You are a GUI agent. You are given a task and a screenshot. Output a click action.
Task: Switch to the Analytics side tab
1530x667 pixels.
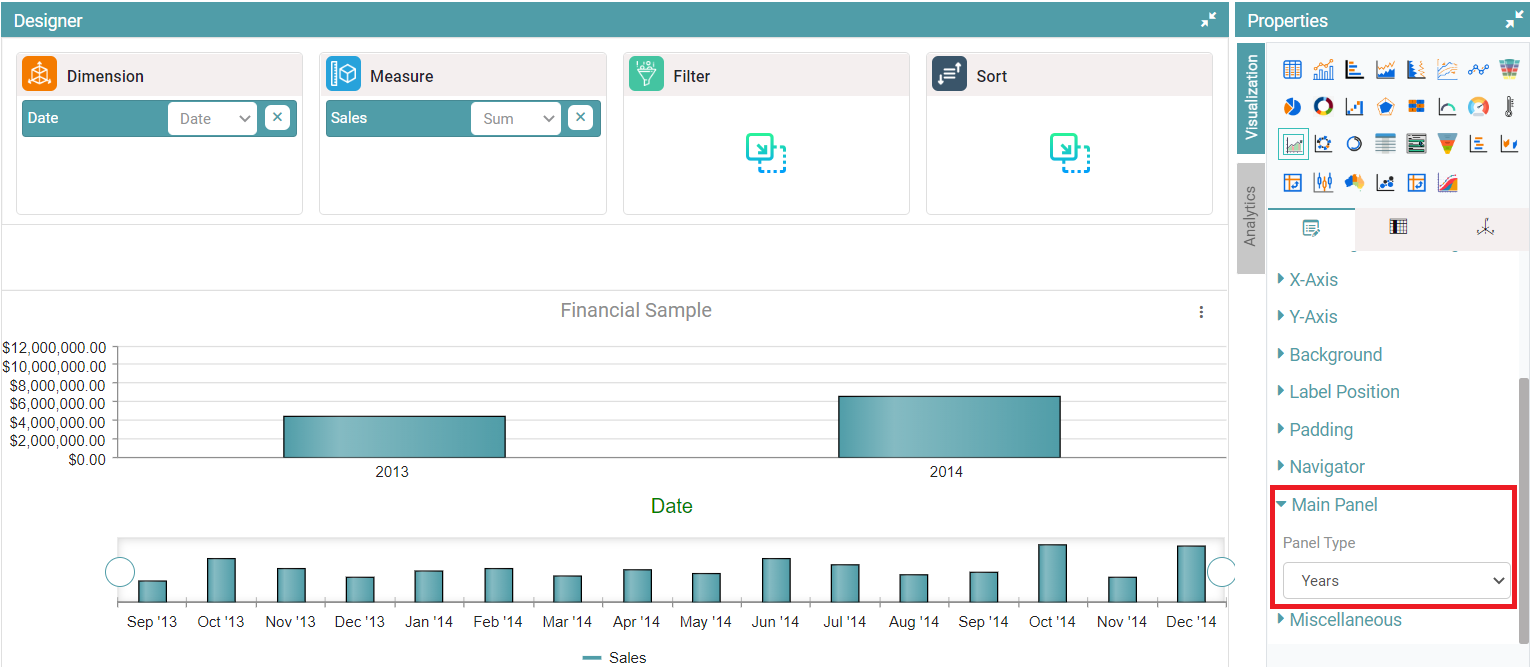coord(1250,216)
